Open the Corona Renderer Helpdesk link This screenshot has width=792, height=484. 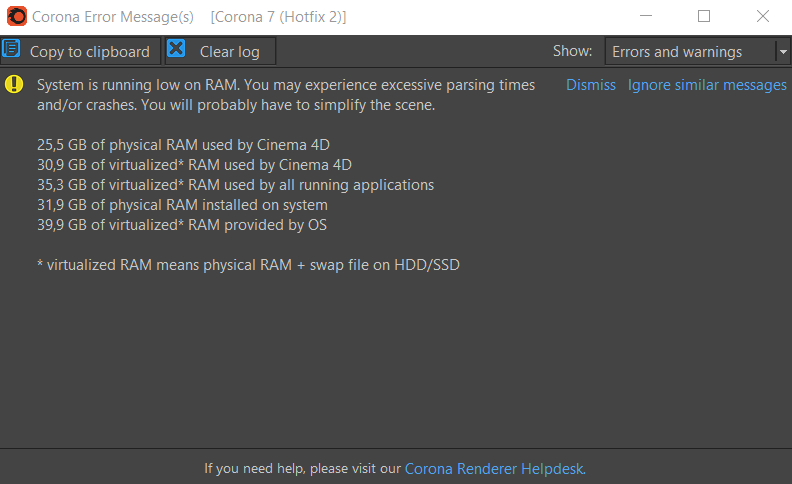495,469
